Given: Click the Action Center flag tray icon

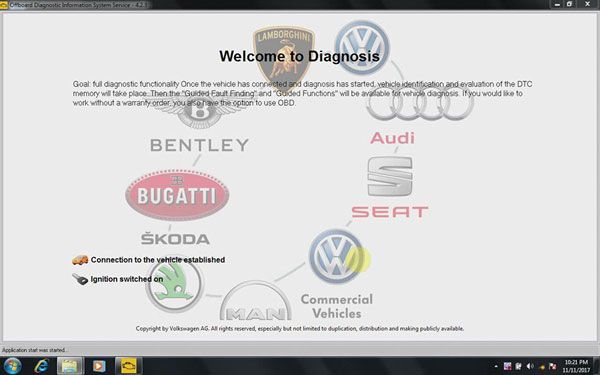Looking at the screenshot, I should tap(553, 367).
